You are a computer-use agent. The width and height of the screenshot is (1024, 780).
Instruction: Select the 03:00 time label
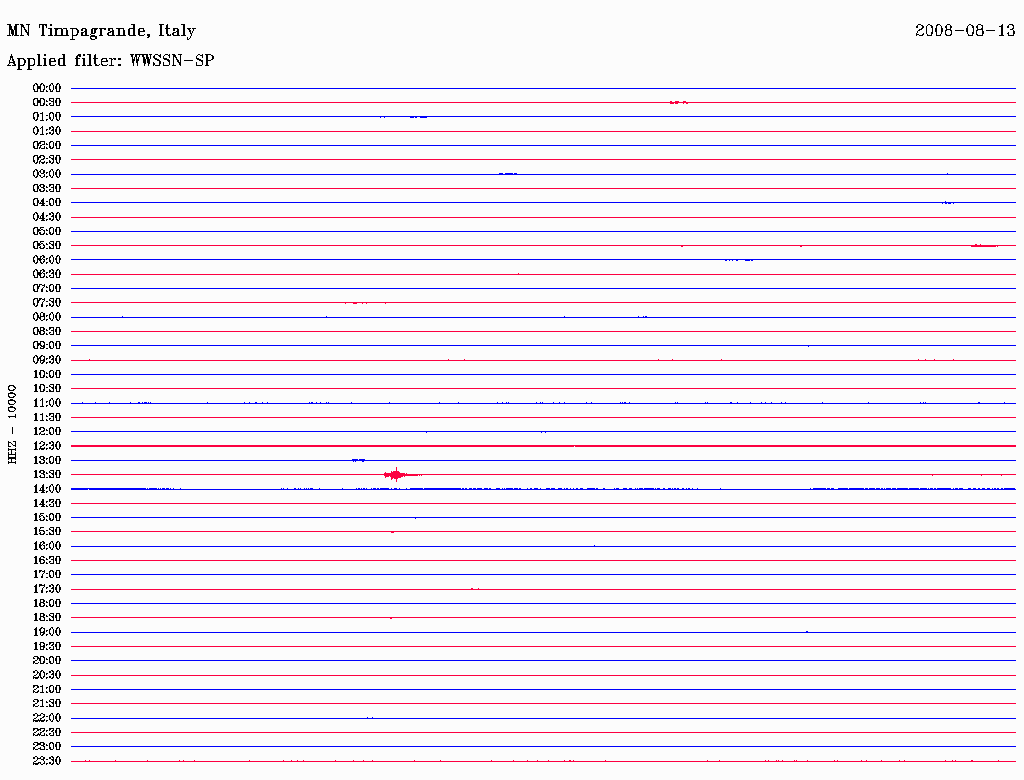(47, 174)
